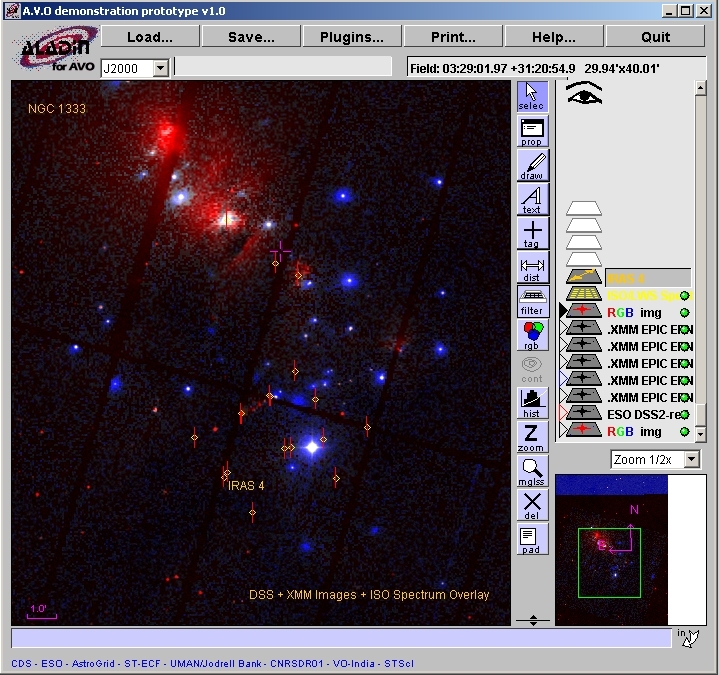Open the J2000 coordinate frame dropdown
Viewport: 719px width, 675px height.
click(x=160, y=68)
